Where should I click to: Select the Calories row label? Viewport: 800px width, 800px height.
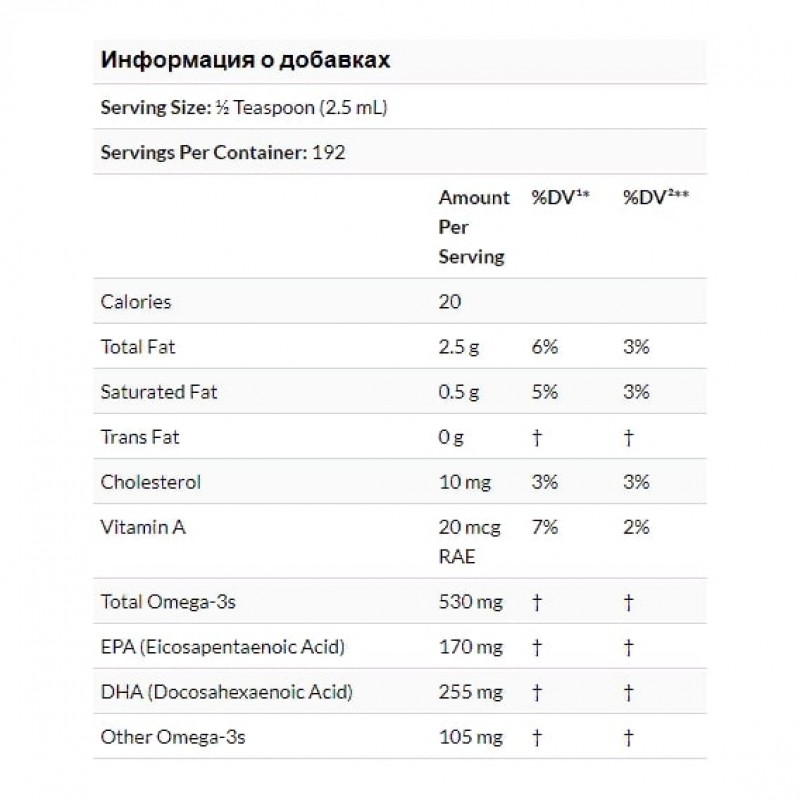tap(136, 301)
